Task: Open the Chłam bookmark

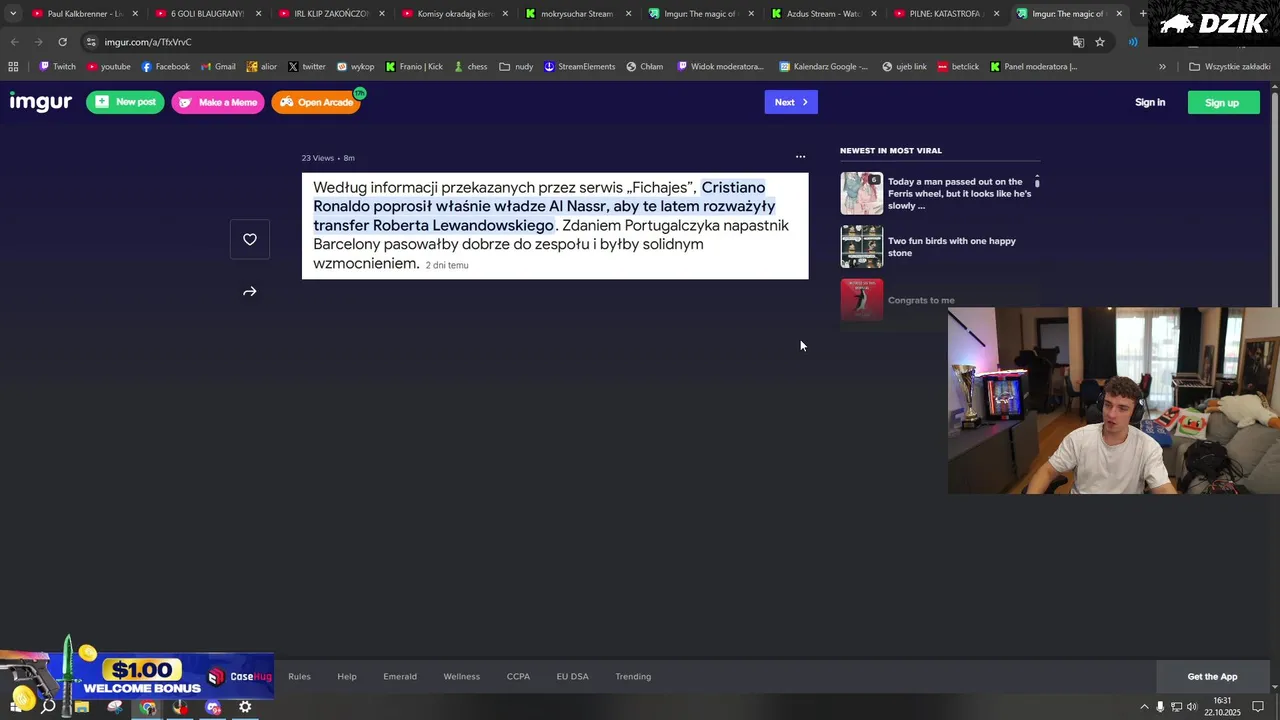Action: tap(644, 67)
